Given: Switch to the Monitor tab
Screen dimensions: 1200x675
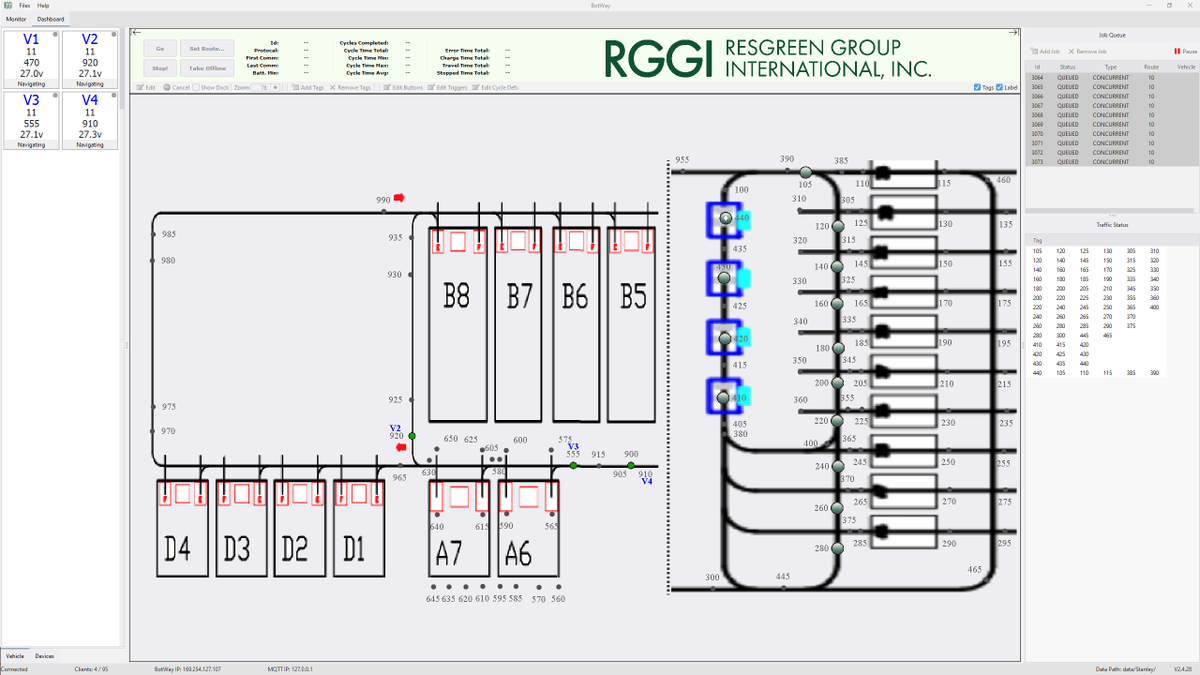Looking at the screenshot, I should [16, 19].
